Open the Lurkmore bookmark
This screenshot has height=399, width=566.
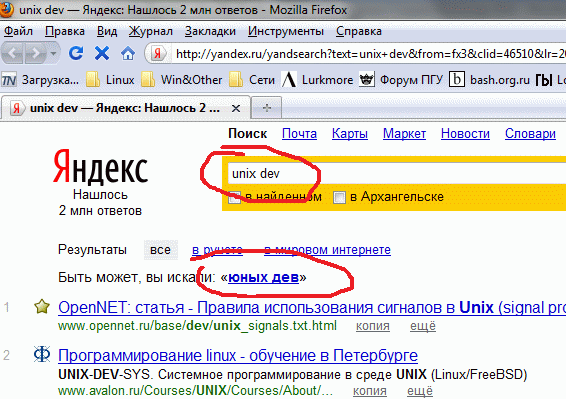click(318, 80)
